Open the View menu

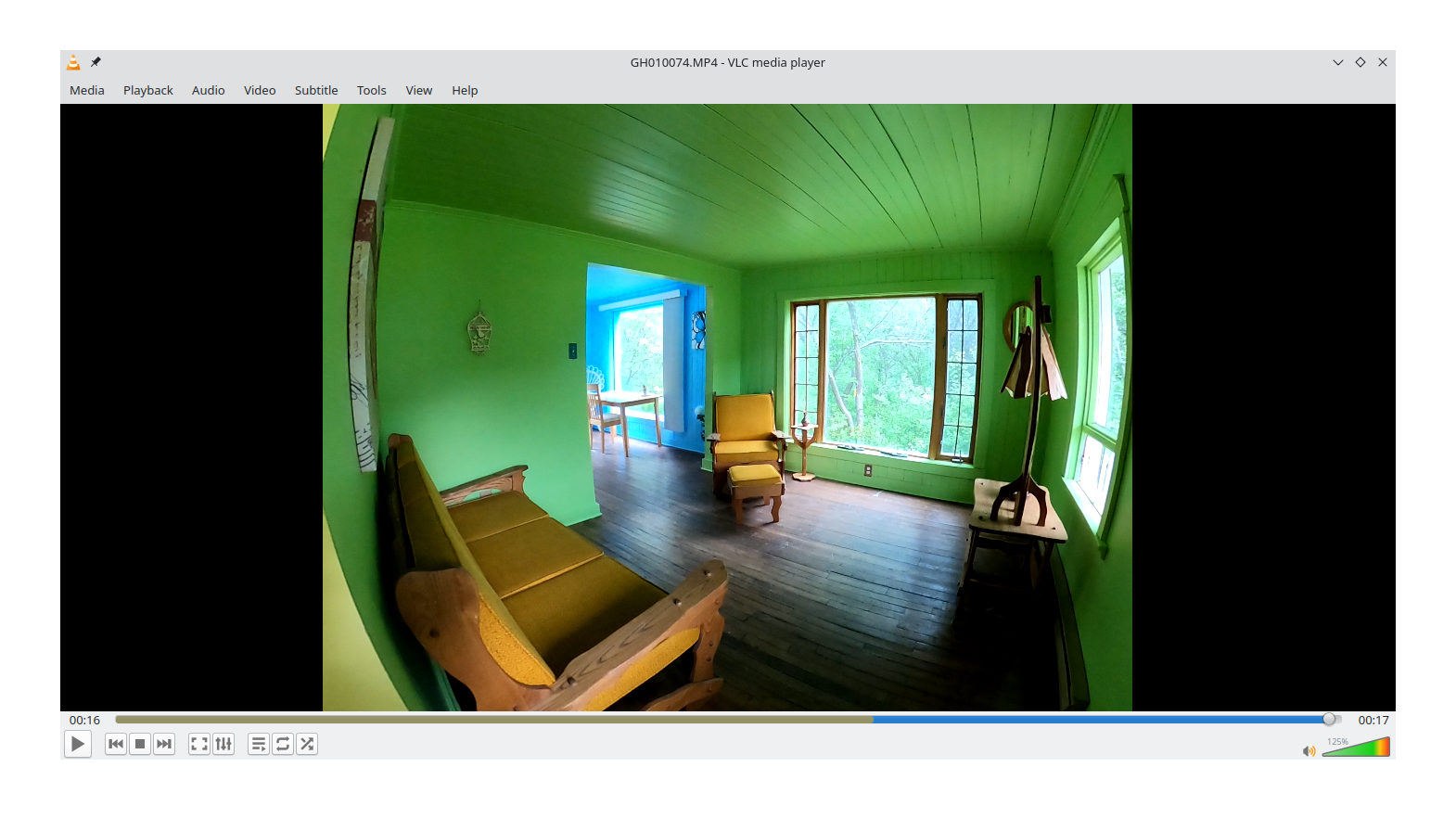coord(419,90)
